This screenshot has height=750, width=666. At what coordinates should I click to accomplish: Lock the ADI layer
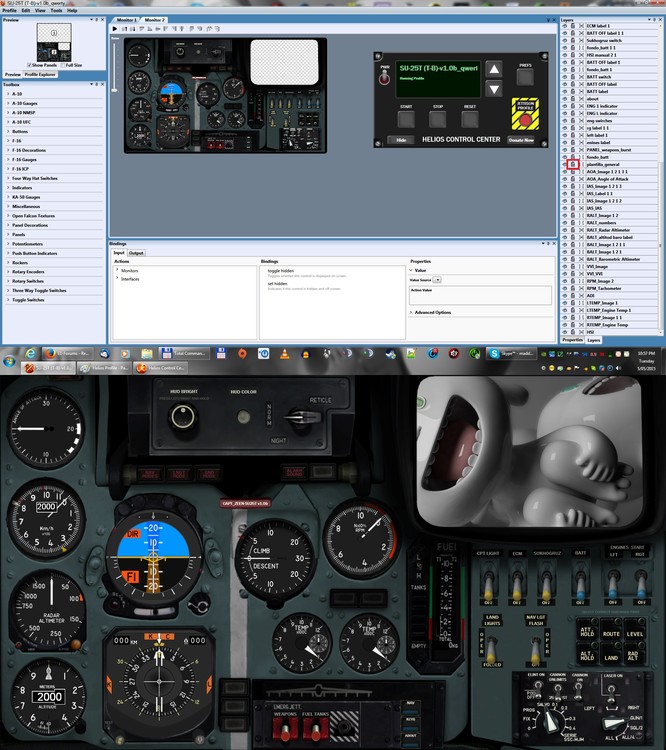pyautogui.click(x=573, y=296)
